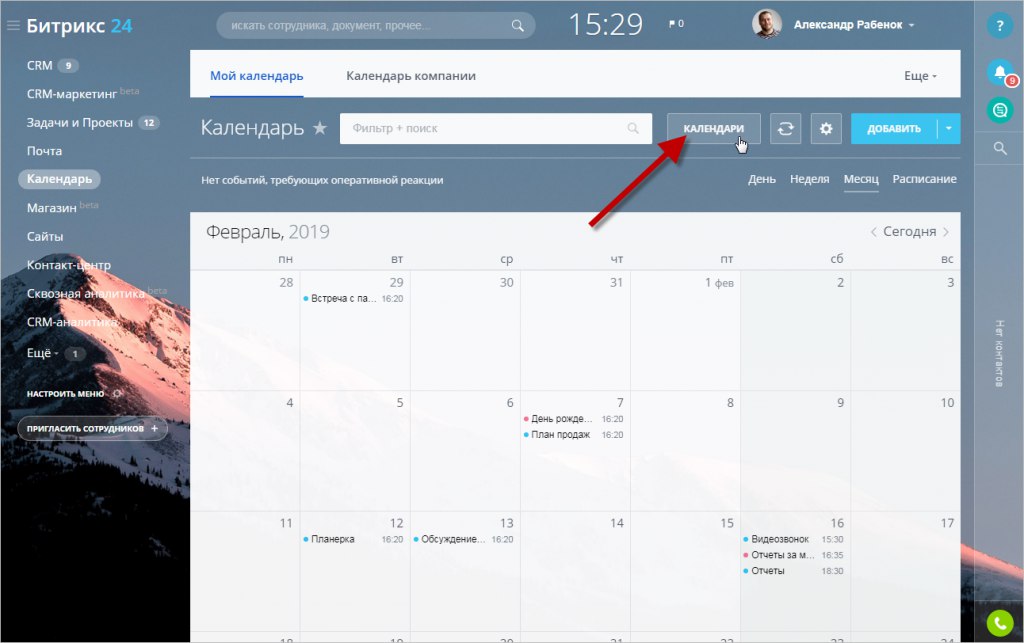Click the Сегодня link

[x=909, y=232]
